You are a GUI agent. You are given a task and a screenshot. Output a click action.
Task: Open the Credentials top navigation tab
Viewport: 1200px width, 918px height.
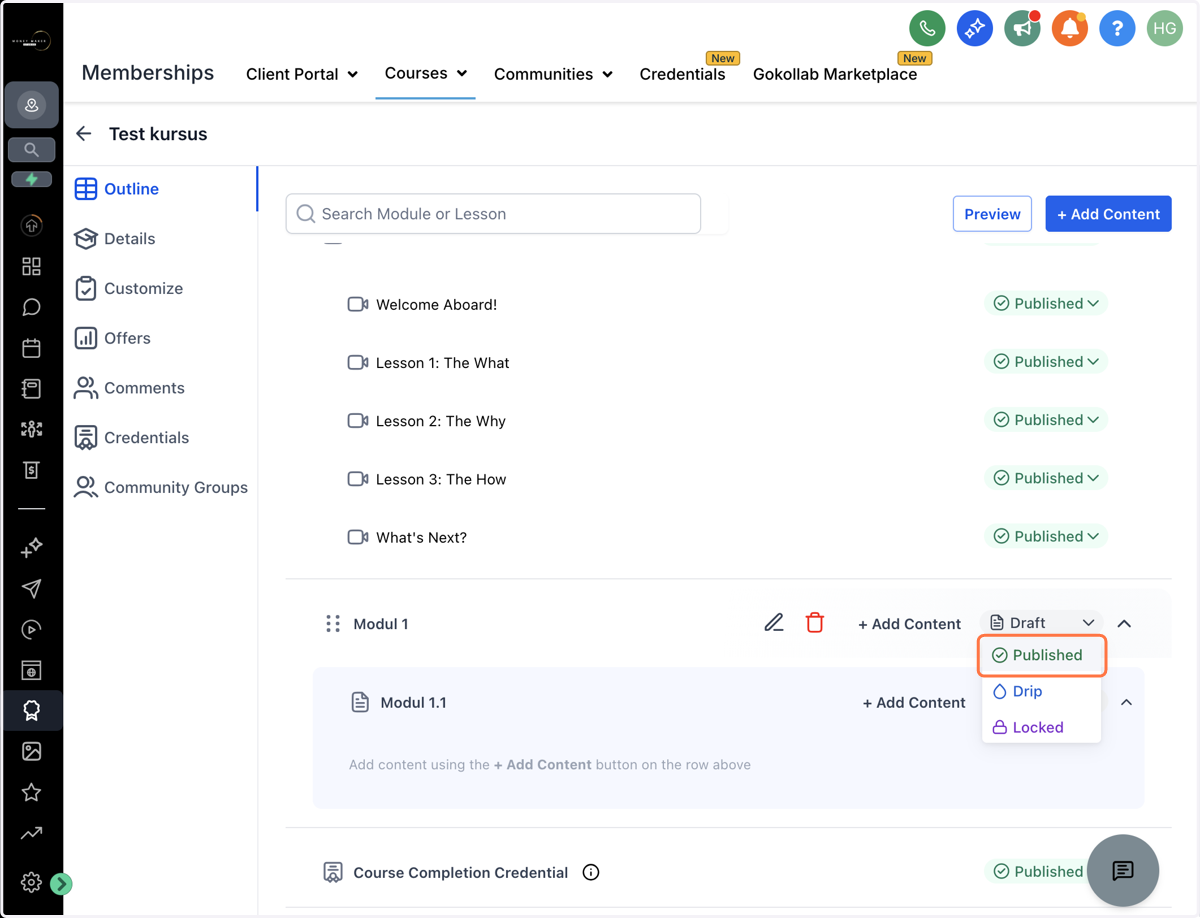[683, 74]
